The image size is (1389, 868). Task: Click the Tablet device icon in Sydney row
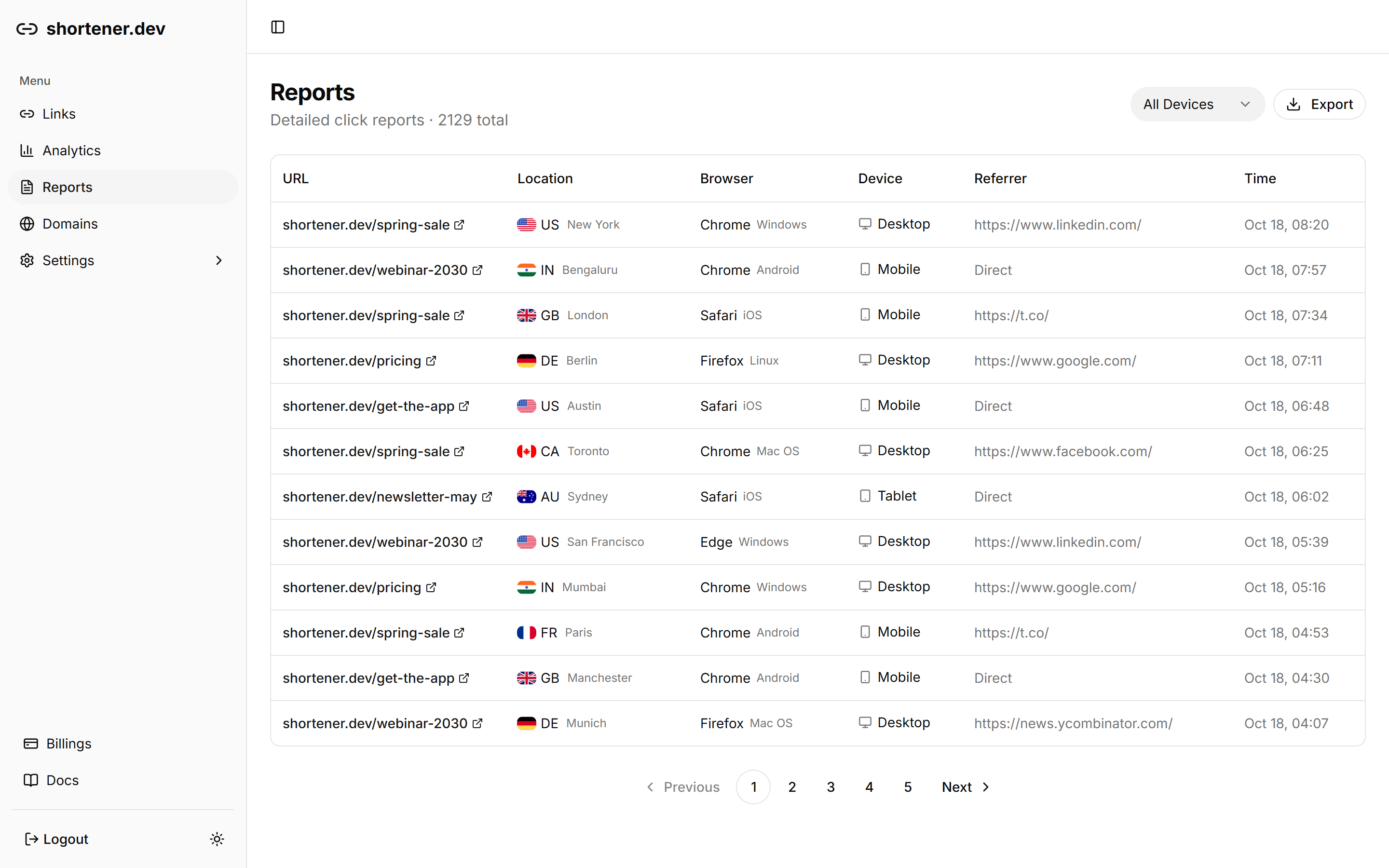tap(865, 496)
